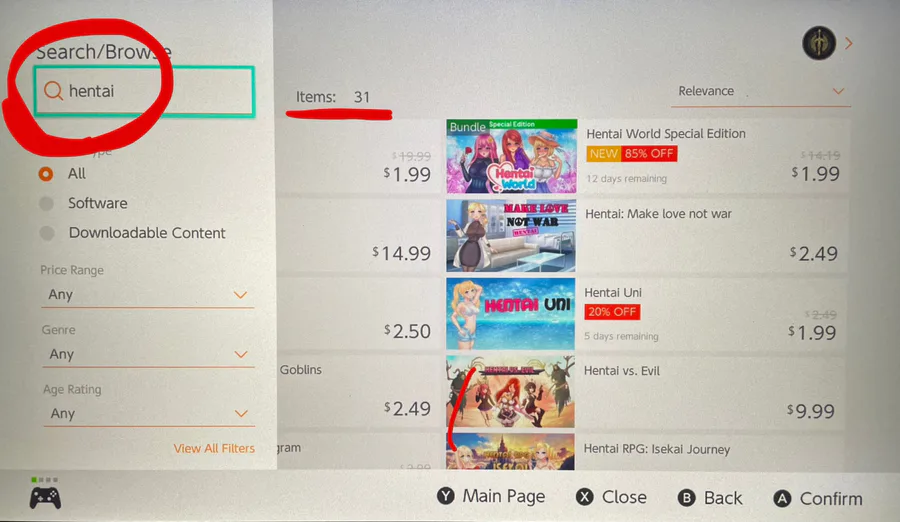
Task: Click the X button Close icon
Action: coord(584,497)
